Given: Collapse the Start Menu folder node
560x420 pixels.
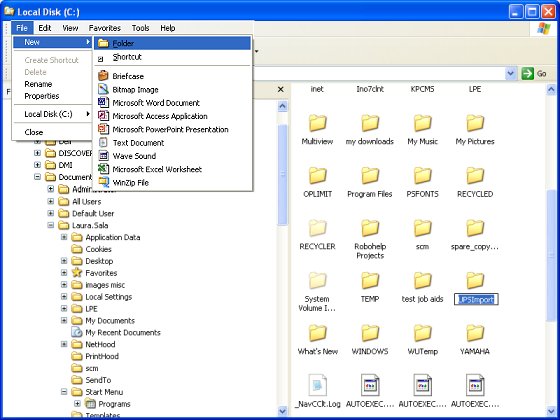Looking at the screenshot, I should point(64,392).
